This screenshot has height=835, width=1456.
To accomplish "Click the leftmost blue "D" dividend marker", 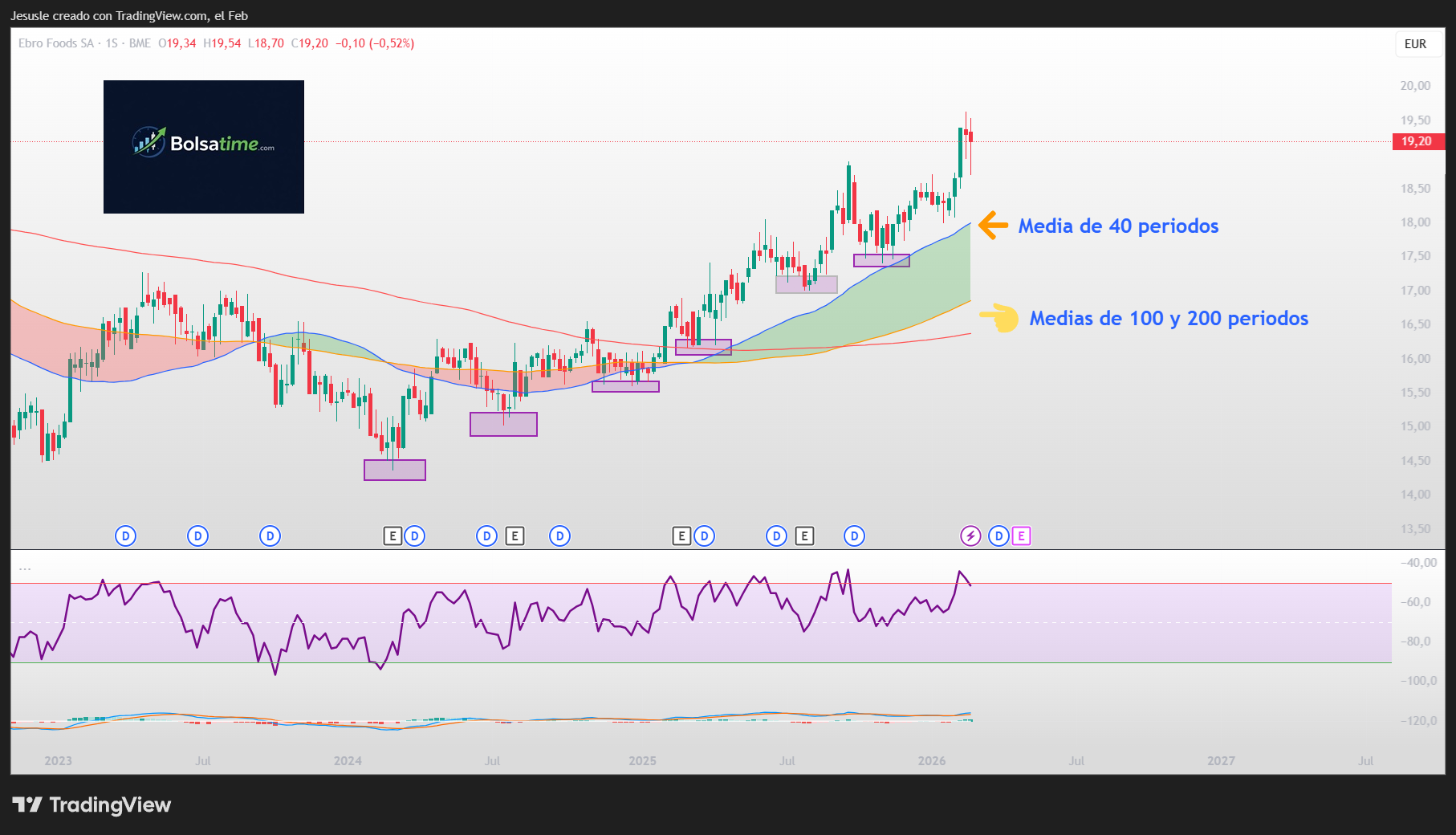I will 125,536.
